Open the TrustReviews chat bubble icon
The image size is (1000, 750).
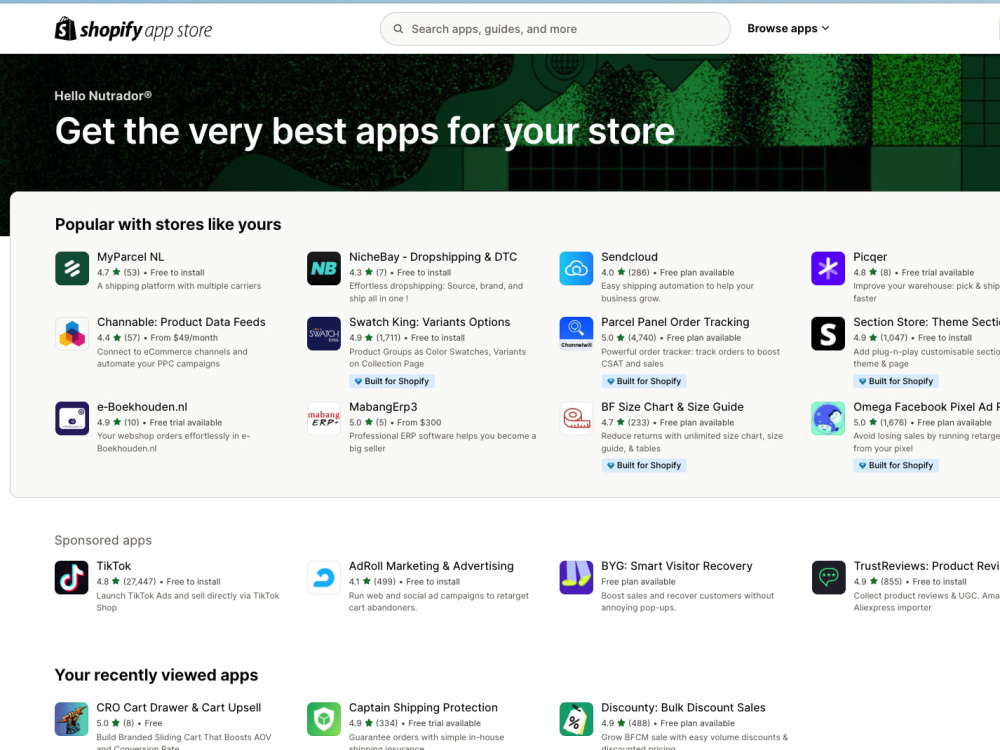point(828,577)
